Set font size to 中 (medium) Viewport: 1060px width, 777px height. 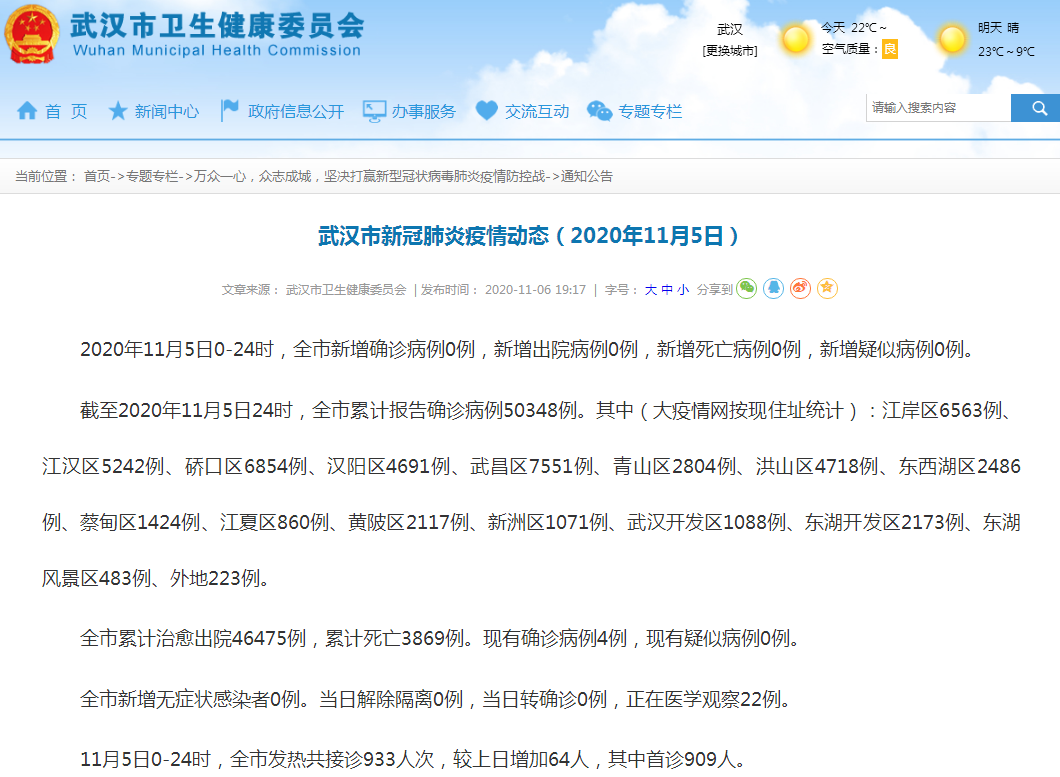point(667,290)
